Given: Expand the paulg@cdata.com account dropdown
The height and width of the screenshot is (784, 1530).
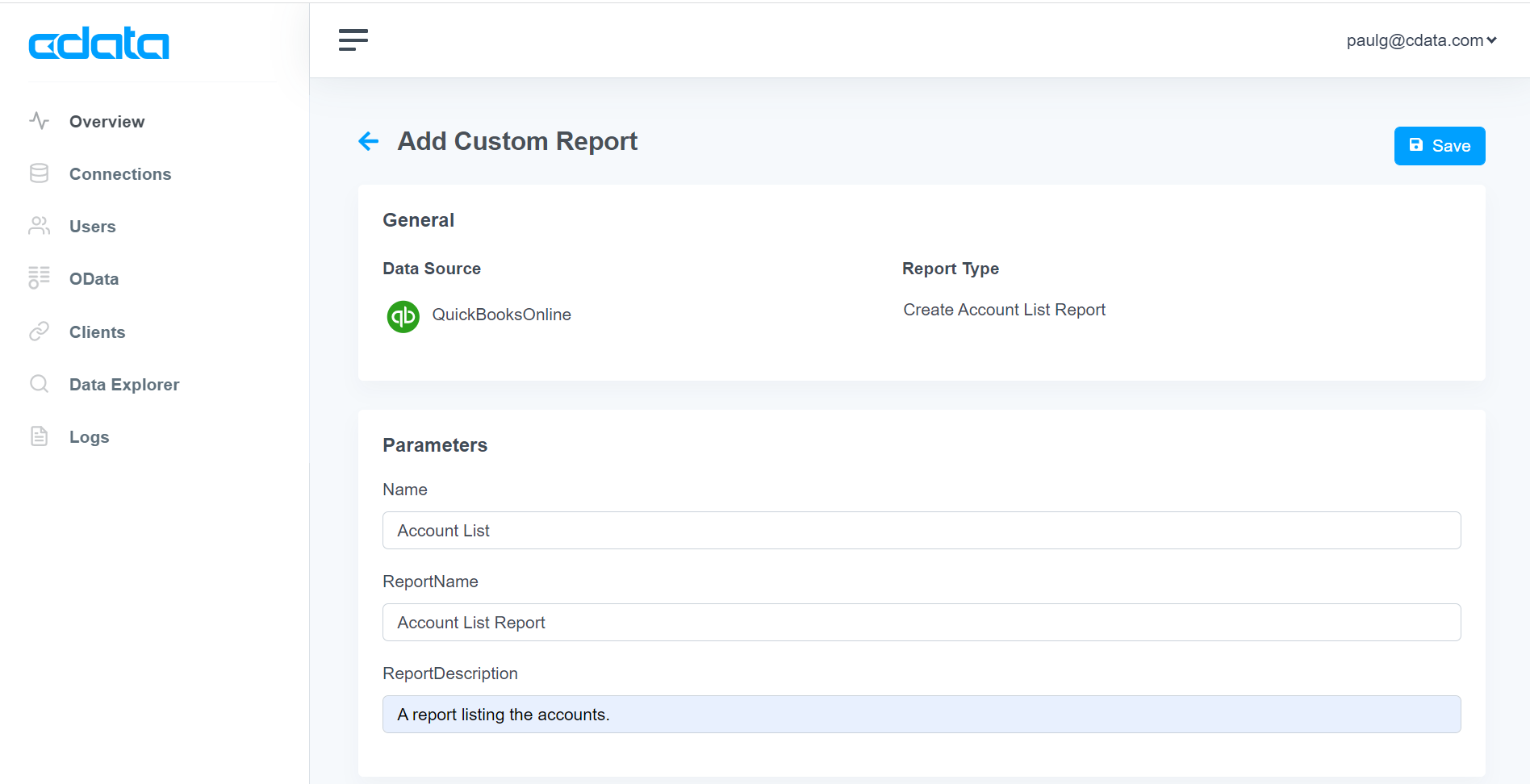Looking at the screenshot, I should pyautogui.click(x=1421, y=40).
